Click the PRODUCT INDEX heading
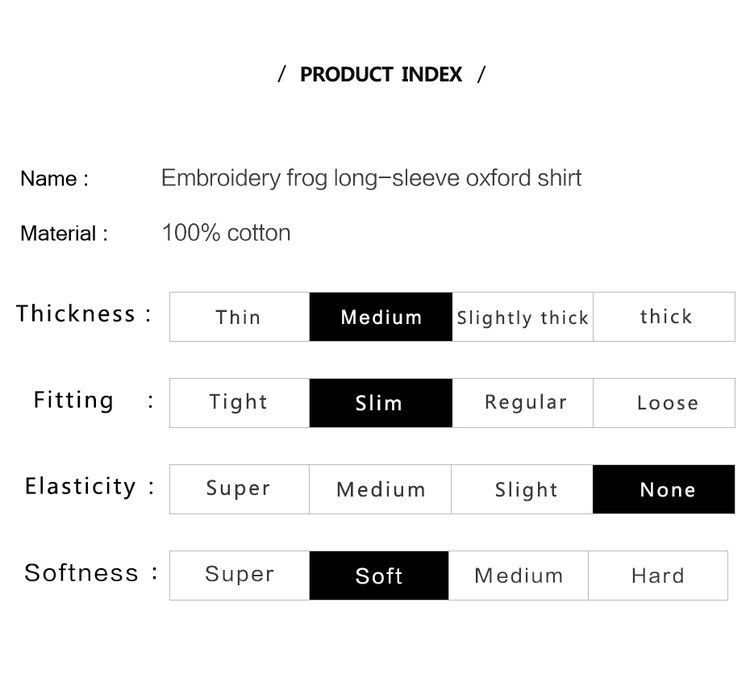 pyautogui.click(x=381, y=75)
